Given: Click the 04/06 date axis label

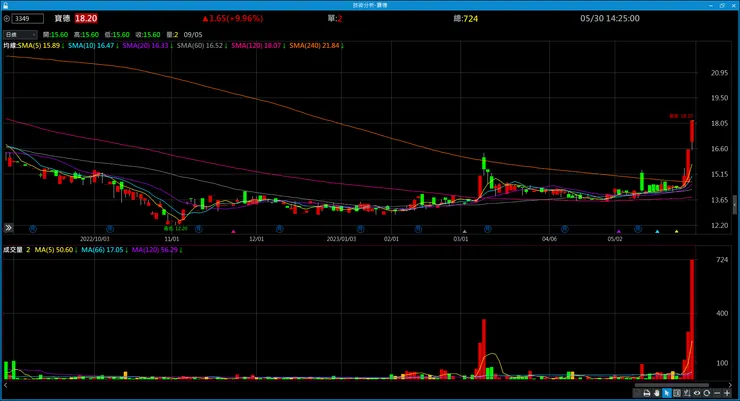Looking at the screenshot, I should 549,239.
